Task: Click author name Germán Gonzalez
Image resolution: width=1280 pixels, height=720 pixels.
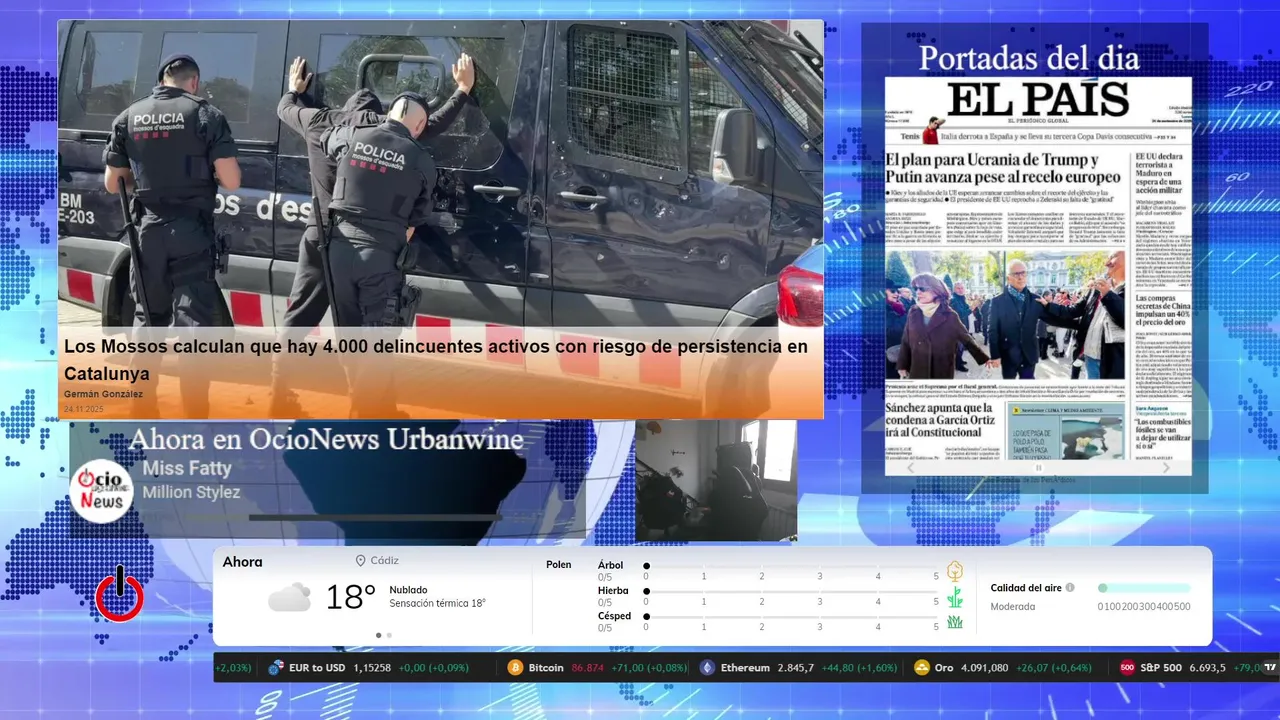Action: pyautogui.click(x=103, y=394)
